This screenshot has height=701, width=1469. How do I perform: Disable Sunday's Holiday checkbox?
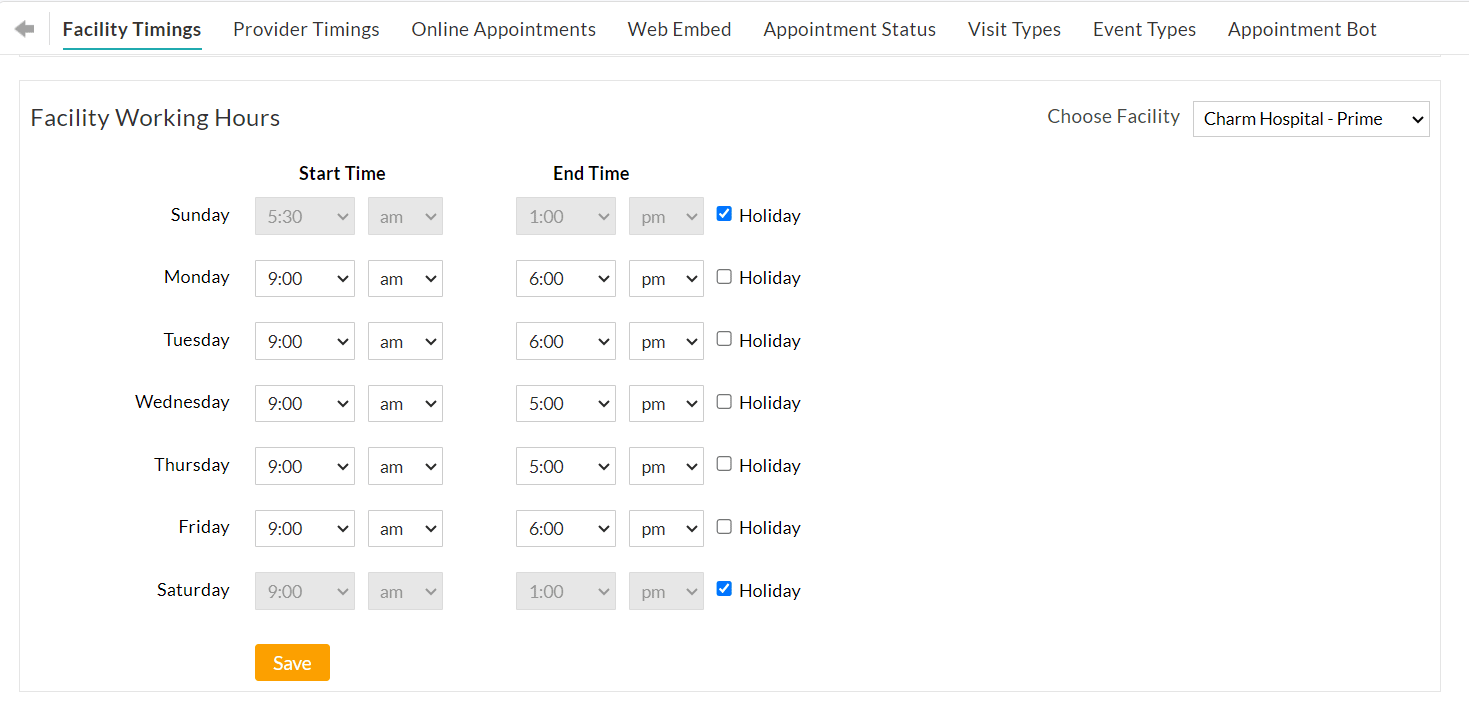(x=724, y=213)
